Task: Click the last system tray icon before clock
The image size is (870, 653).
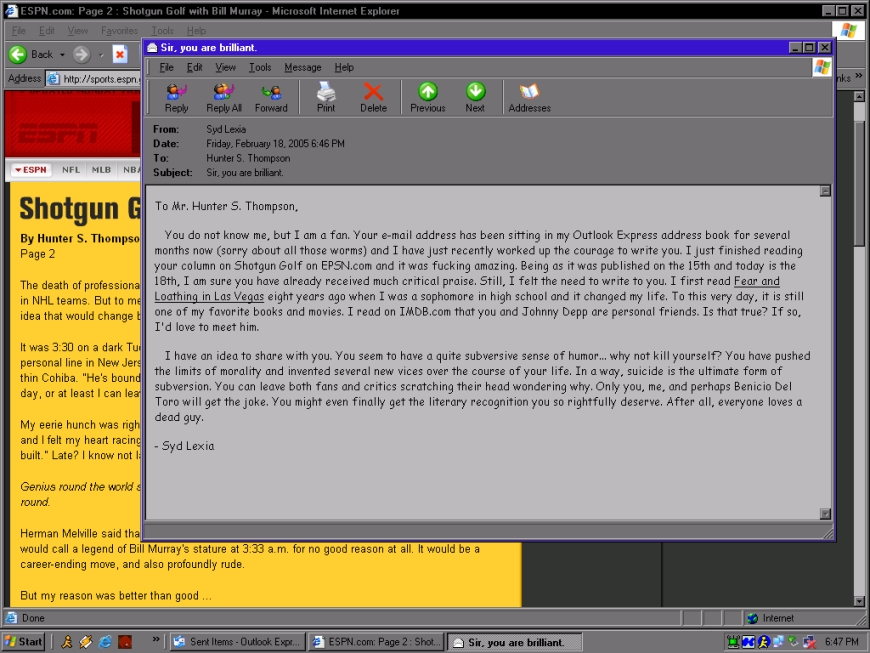Action: [x=810, y=642]
